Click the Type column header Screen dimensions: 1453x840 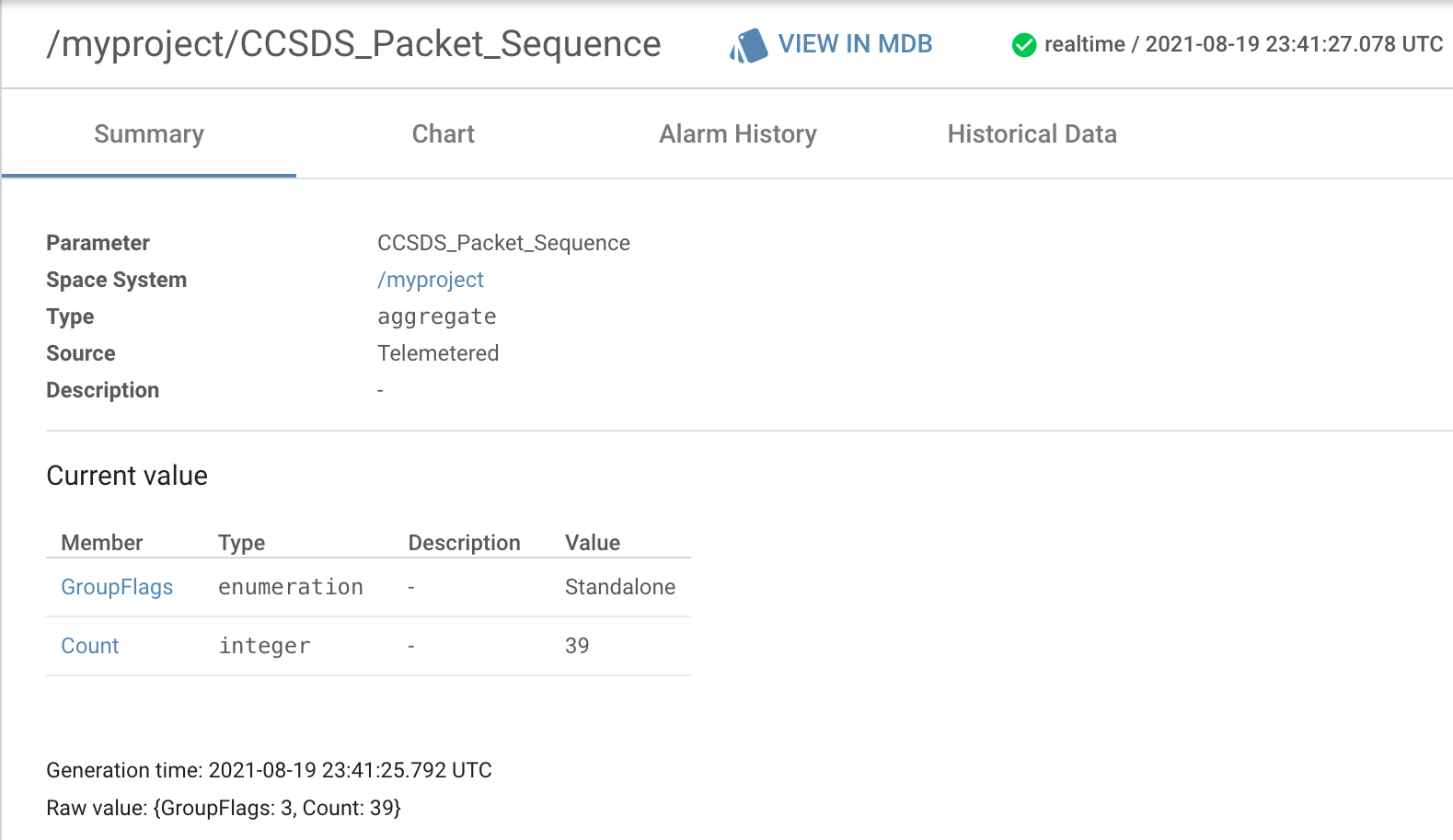[x=241, y=543]
